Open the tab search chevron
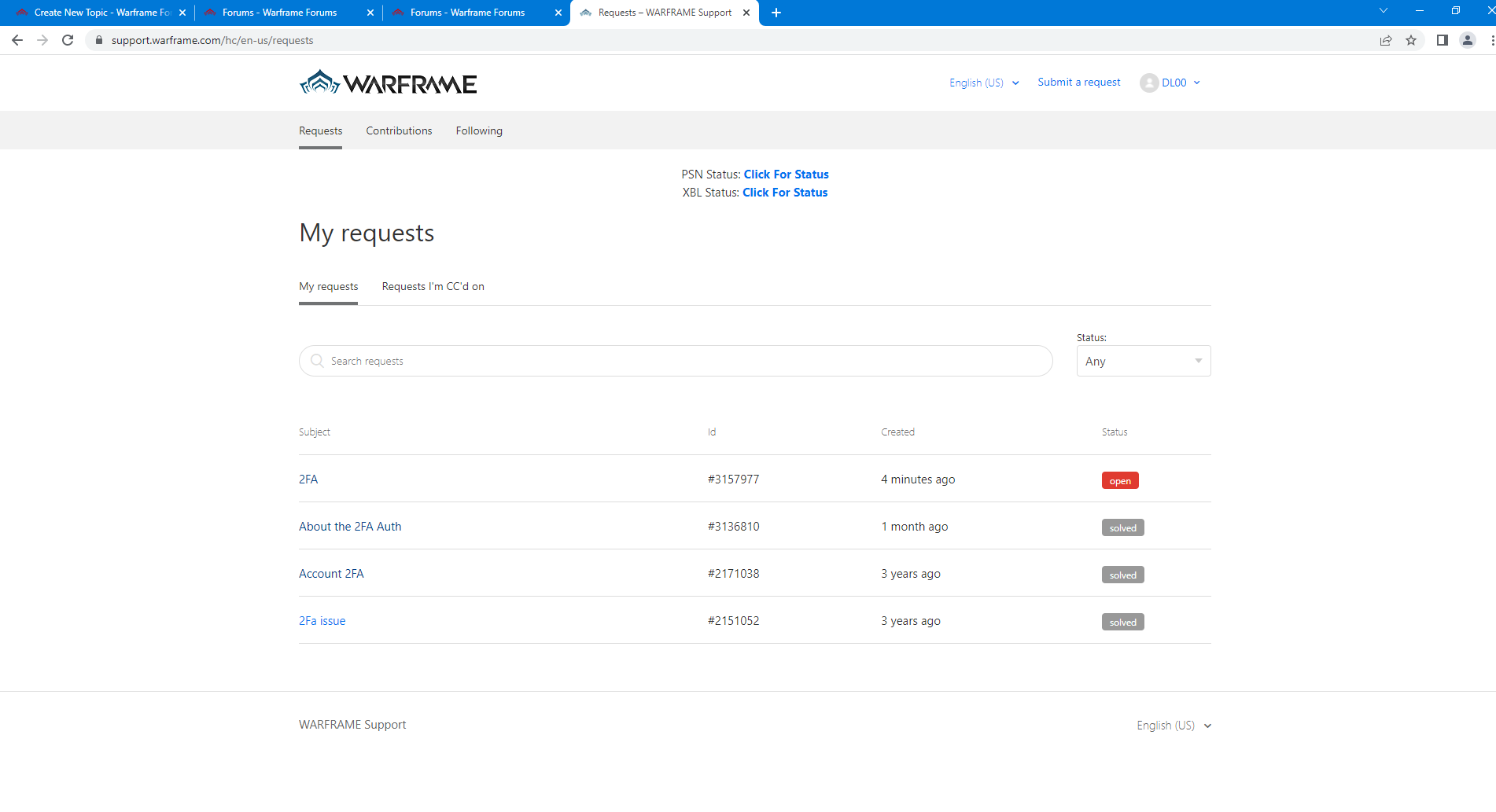The width and height of the screenshot is (1496, 812). [x=1384, y=10]
